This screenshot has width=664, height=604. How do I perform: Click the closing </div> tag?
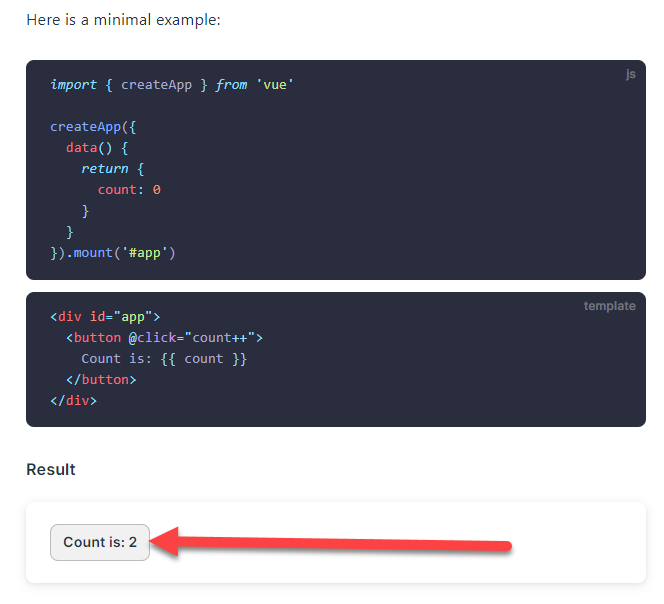click(73, 401)
